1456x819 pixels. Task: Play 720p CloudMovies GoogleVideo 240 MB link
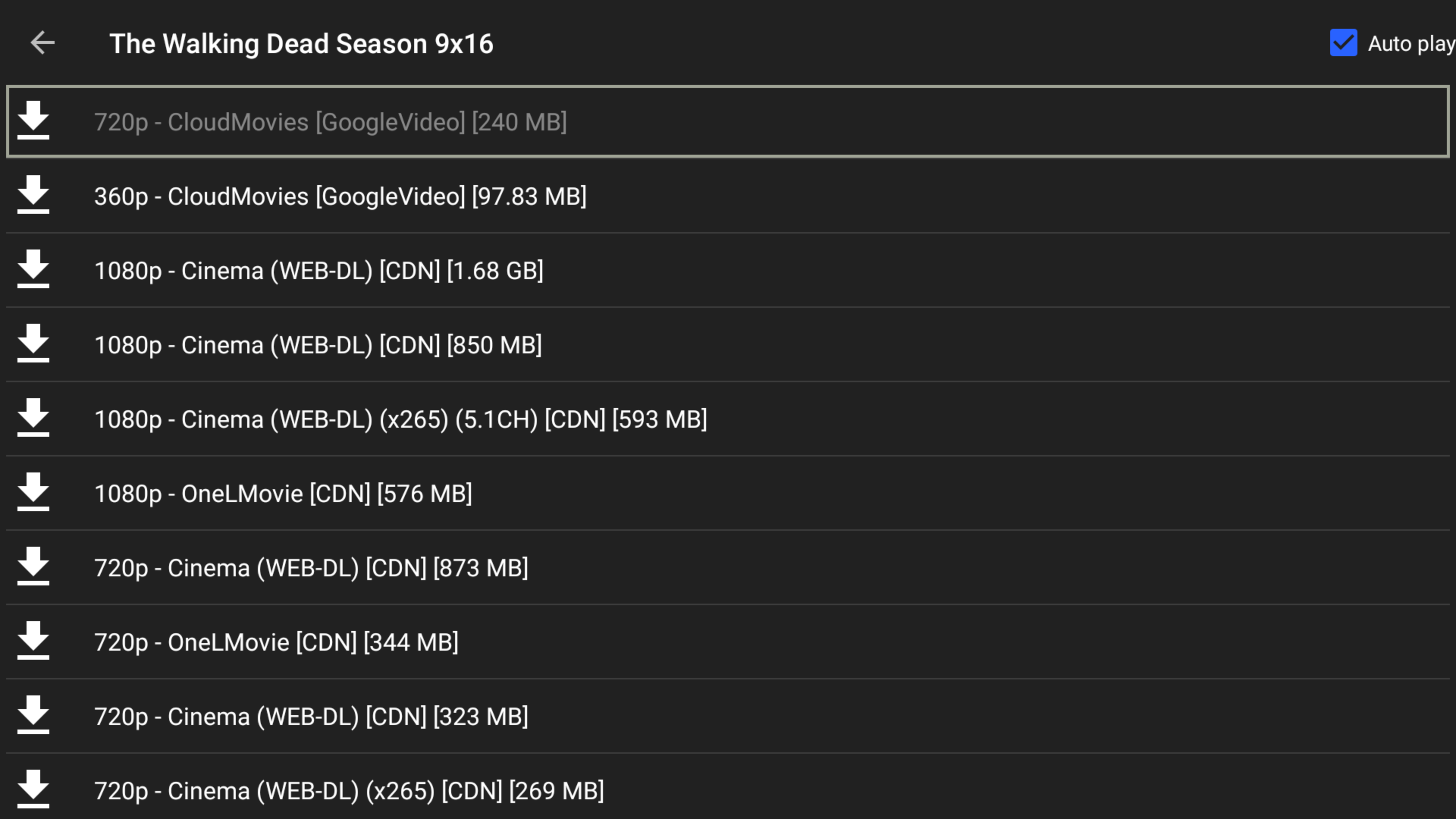point(728,121)
